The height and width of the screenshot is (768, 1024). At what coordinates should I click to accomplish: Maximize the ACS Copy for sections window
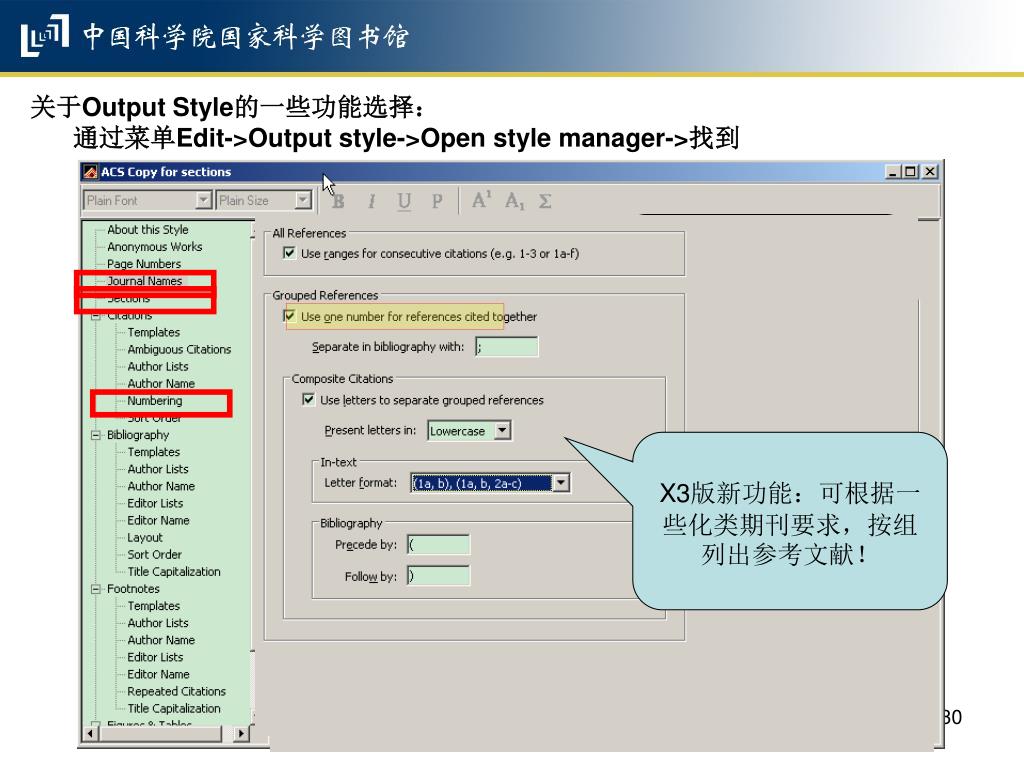pos(910,172)
